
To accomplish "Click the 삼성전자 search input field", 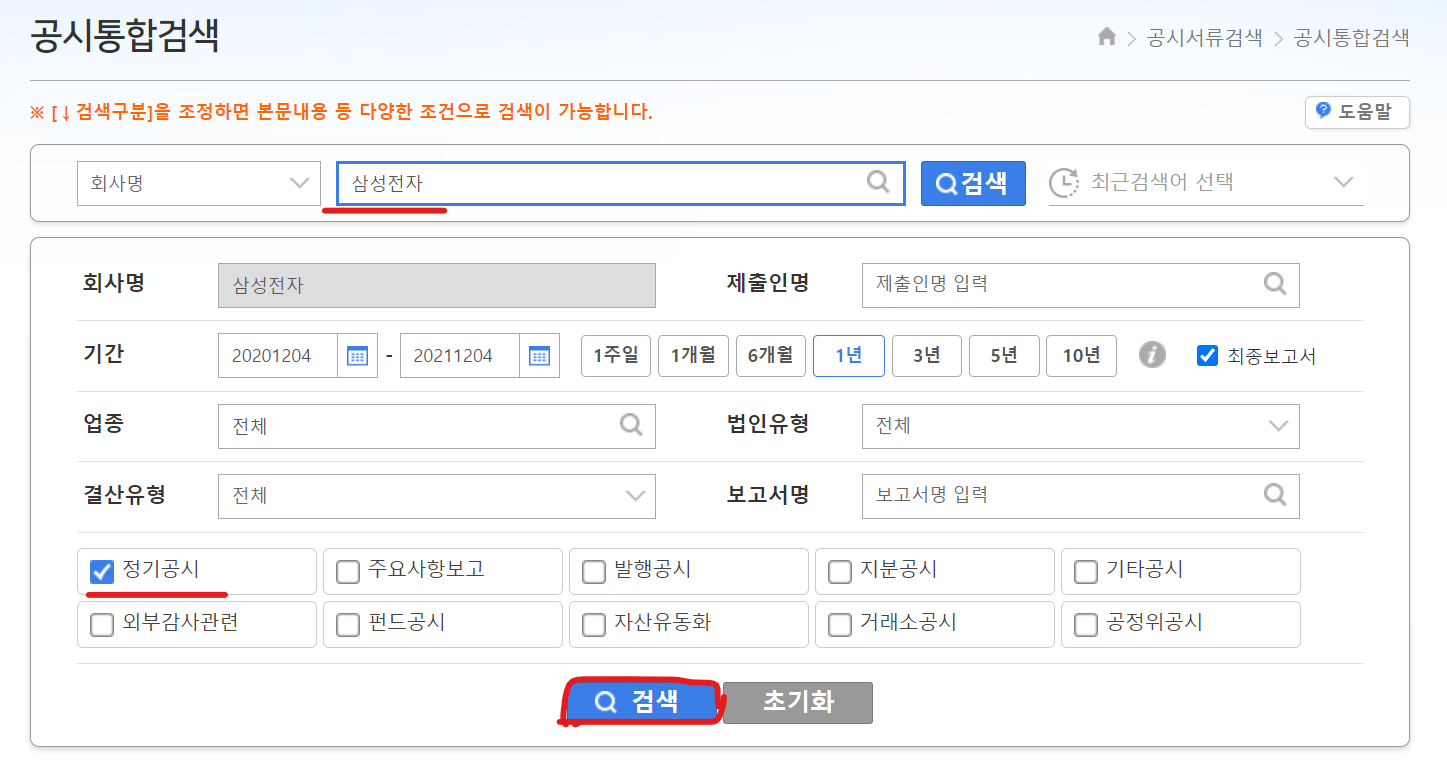I will [620, 183].
